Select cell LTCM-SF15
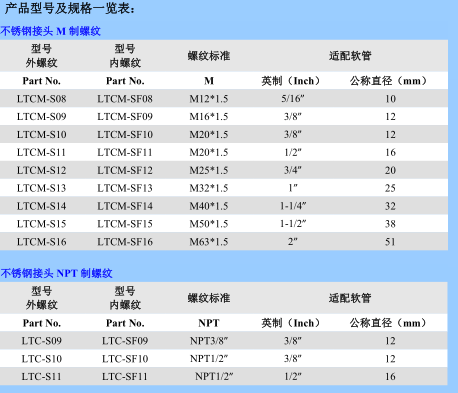 (x=125, y=224)
